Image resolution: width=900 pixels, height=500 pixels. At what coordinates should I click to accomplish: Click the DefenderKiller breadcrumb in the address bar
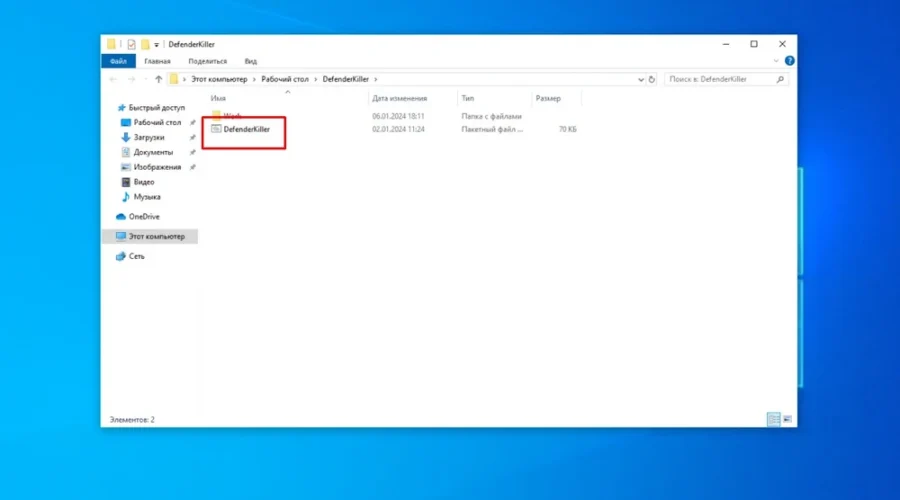click(x=346, y=79)
